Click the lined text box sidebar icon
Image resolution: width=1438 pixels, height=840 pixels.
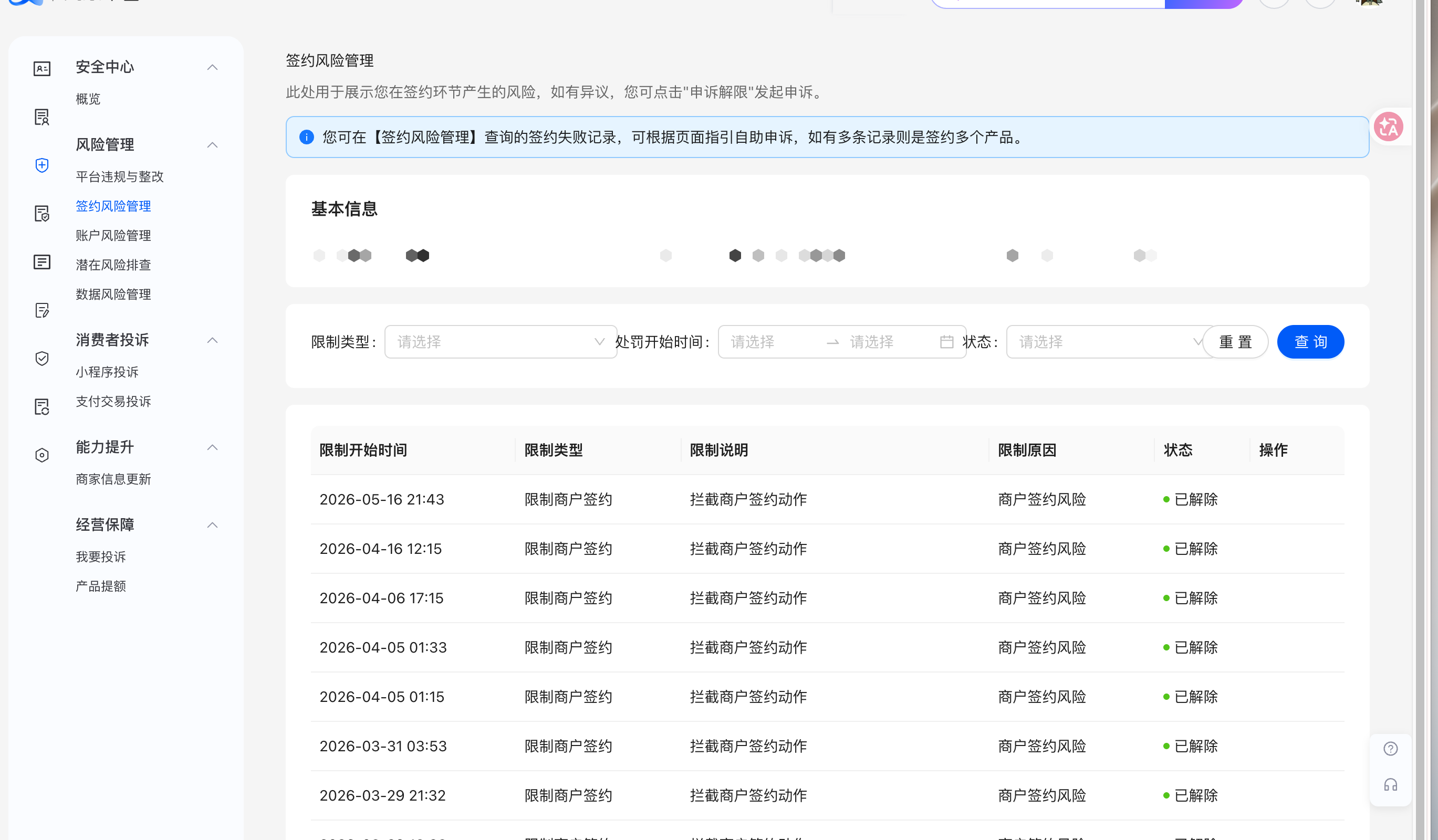pos(41,262)
